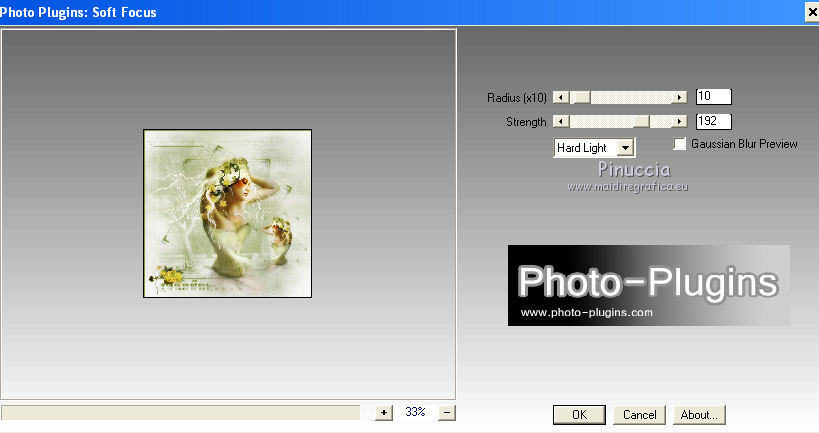819x433 pixels.
Task: Click the Strength slider thumb
Action: [641, 121]
